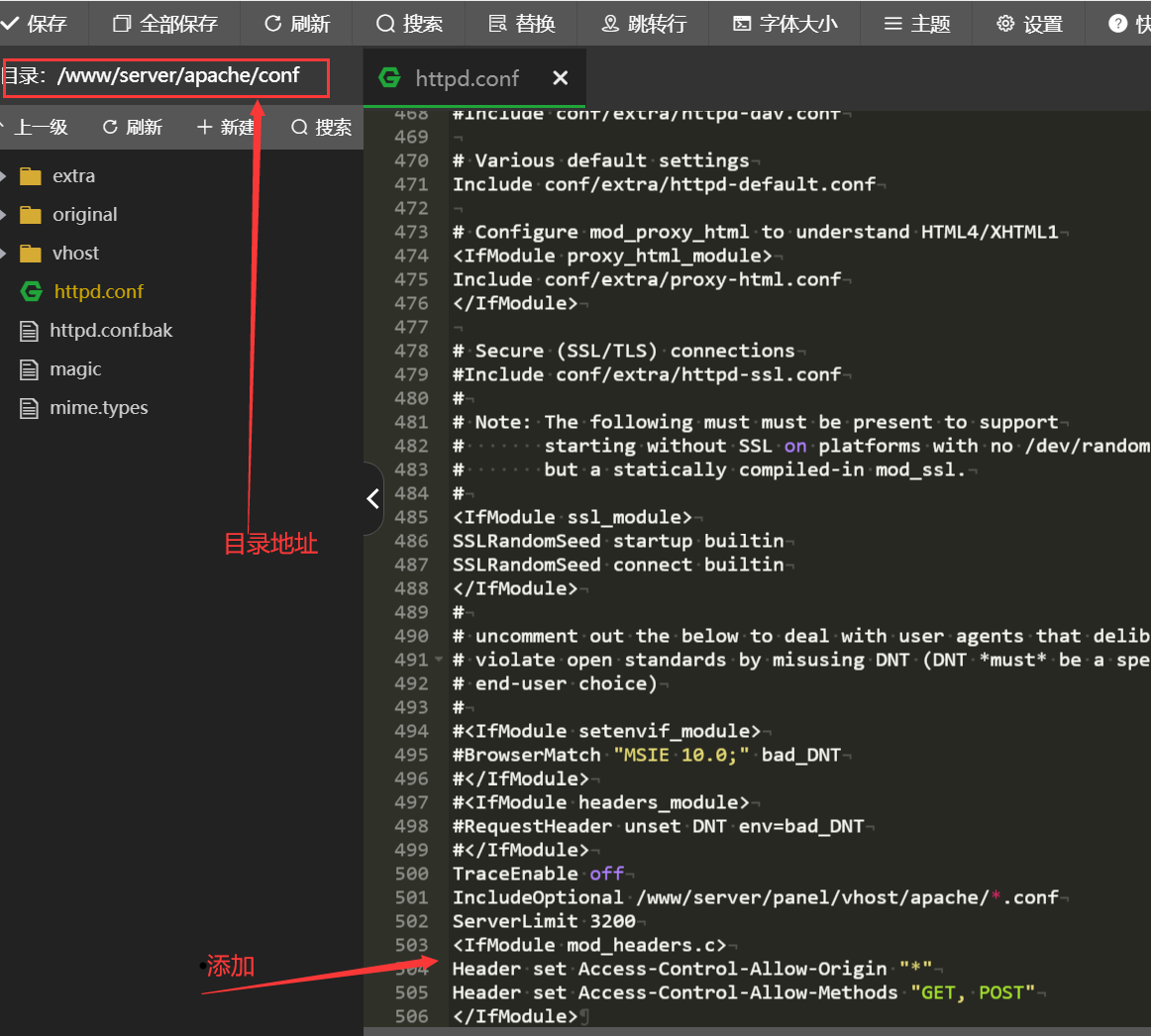The image size is (1151, 1036).
Task: Open the Search (搜索) tool in top toolbar
Action: pos(410,24)
